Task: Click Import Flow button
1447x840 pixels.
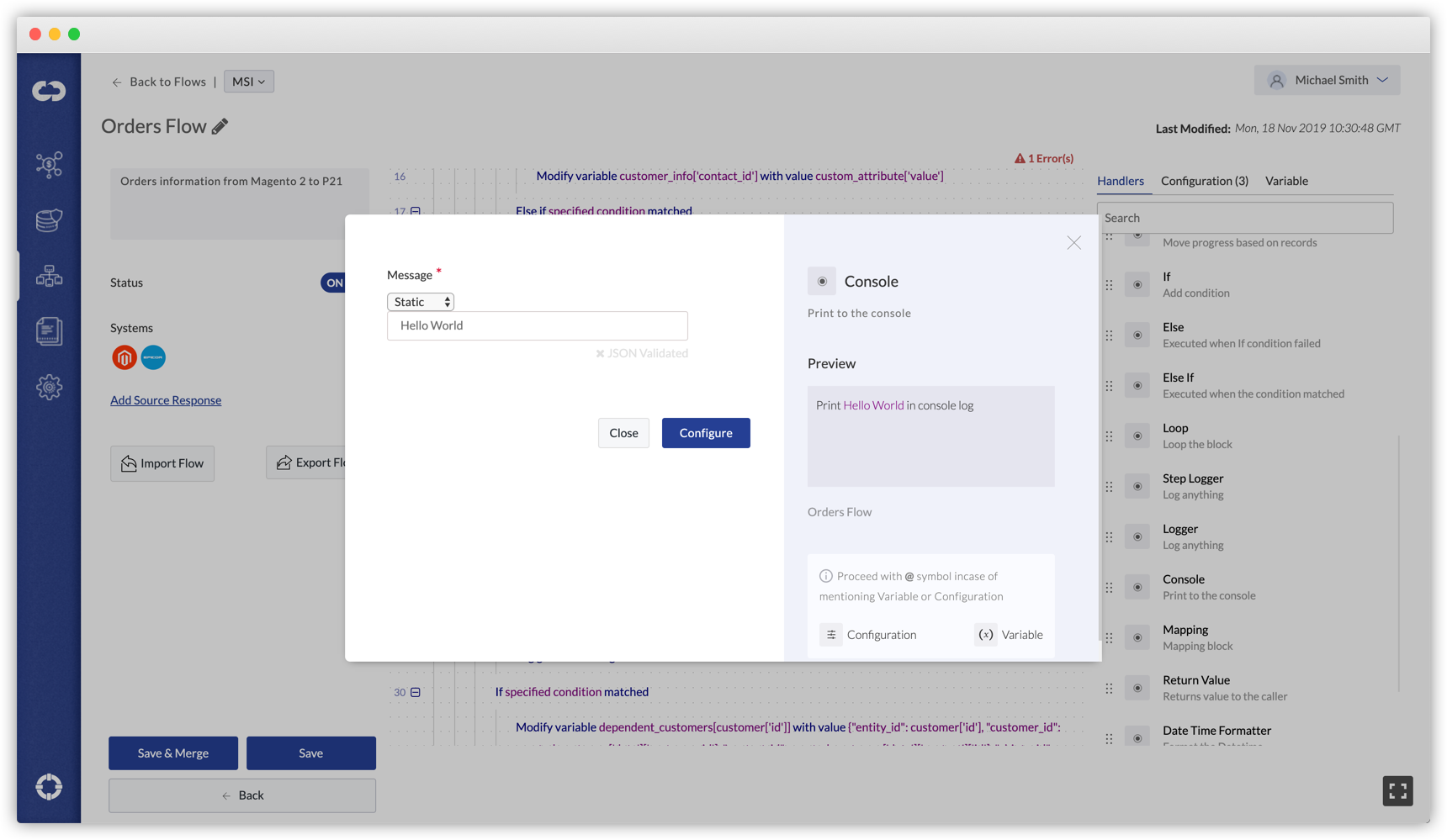Action: tap(162, 463)
